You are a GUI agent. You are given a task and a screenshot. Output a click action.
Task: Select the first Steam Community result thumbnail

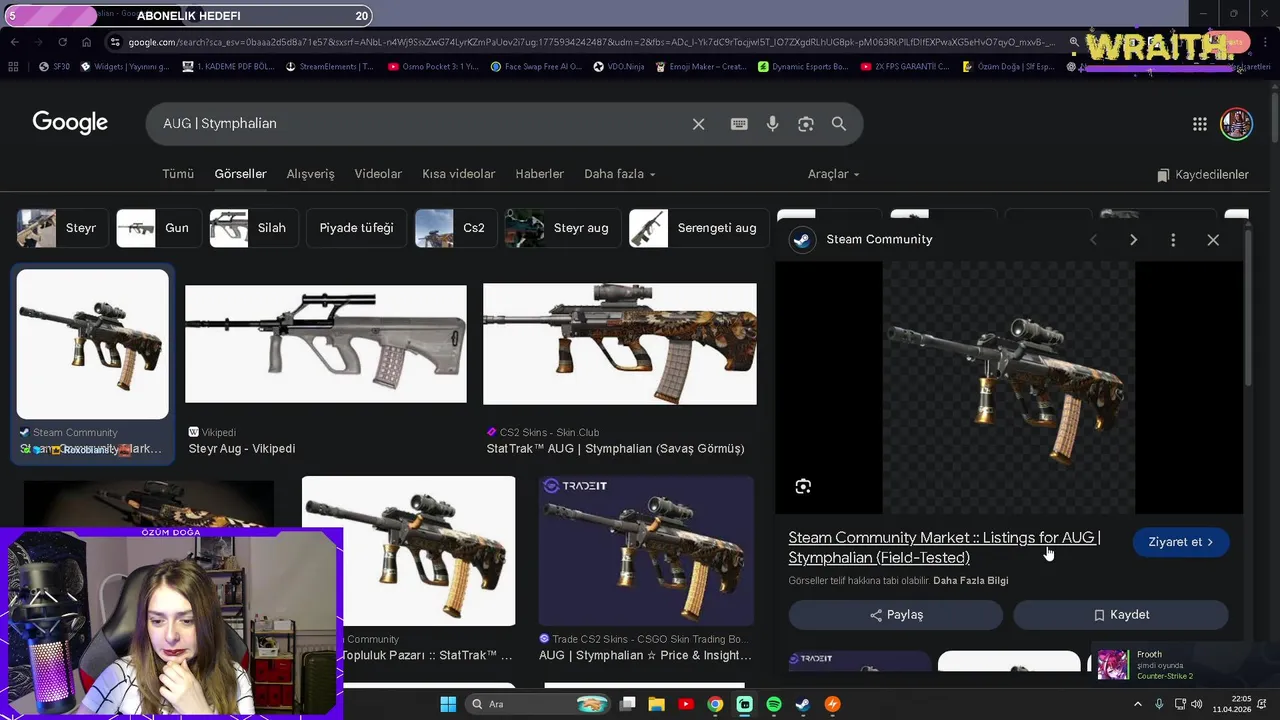tap(93, 344)
